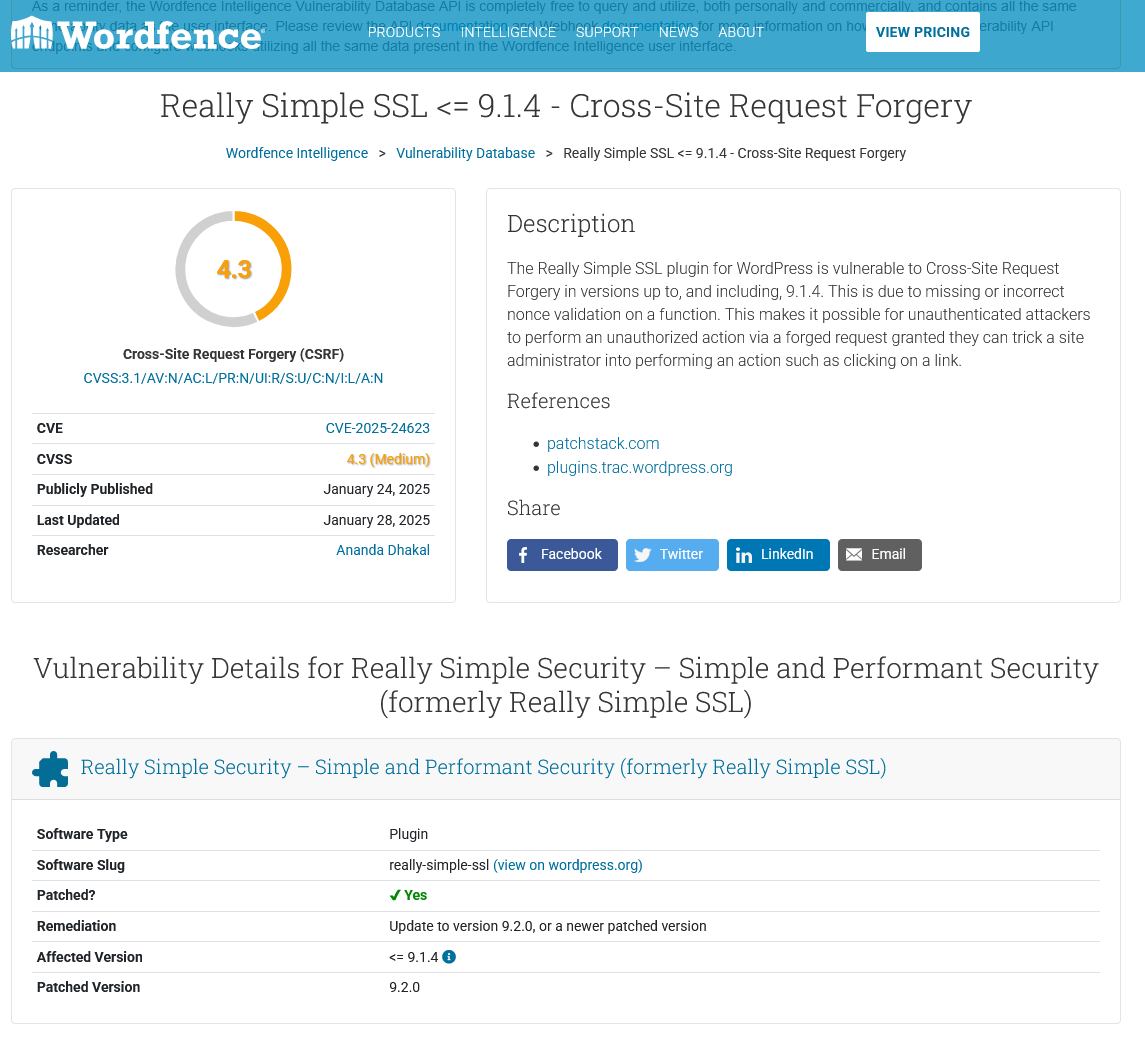Screen dimensions: 1145x1043
Task: Click the January 28, 2025 updated date
Action: pyautogui.click(x=376, y=521)
